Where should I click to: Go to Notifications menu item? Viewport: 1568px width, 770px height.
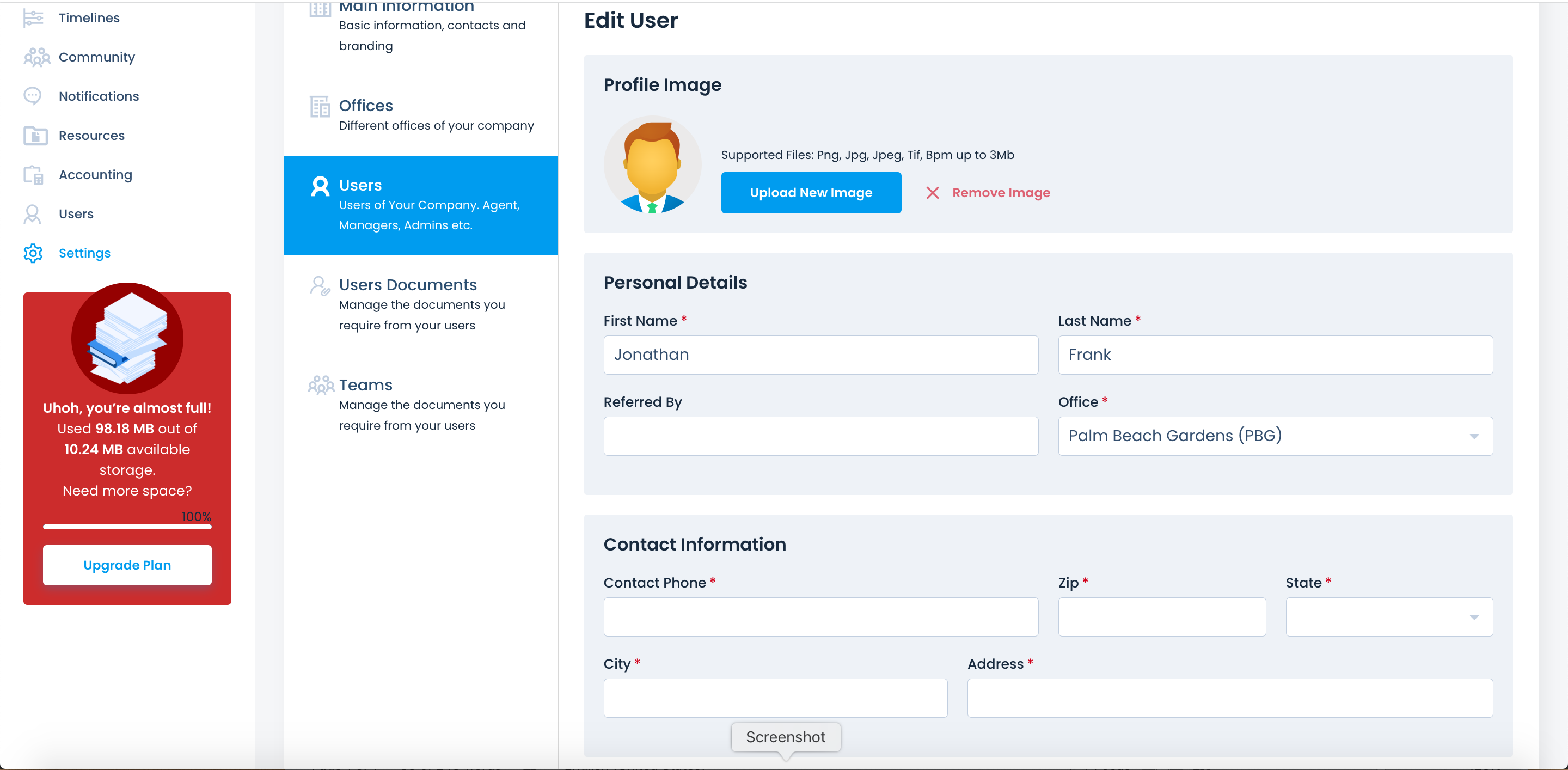99,96
